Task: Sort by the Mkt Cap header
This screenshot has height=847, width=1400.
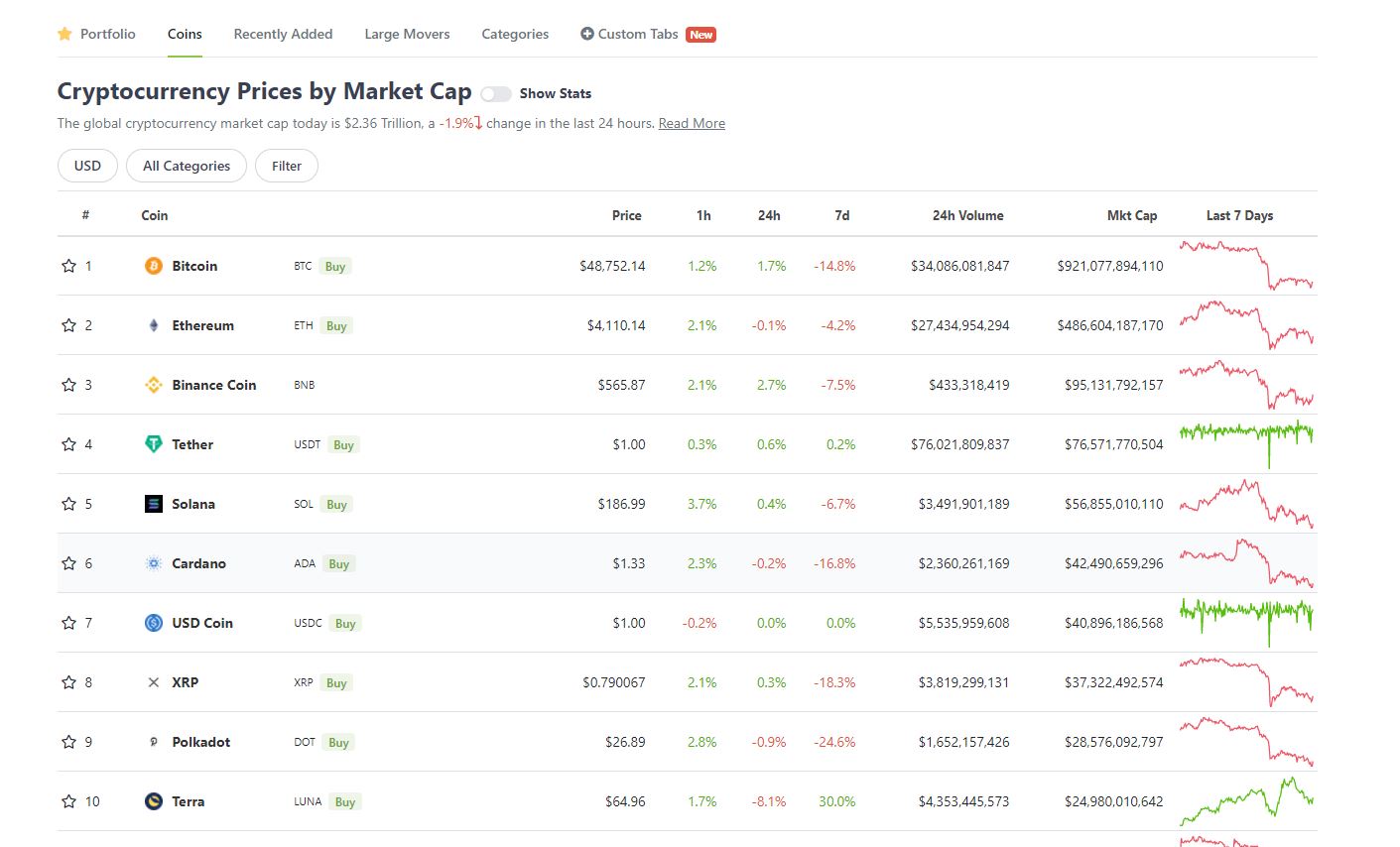Action: 1132,215
